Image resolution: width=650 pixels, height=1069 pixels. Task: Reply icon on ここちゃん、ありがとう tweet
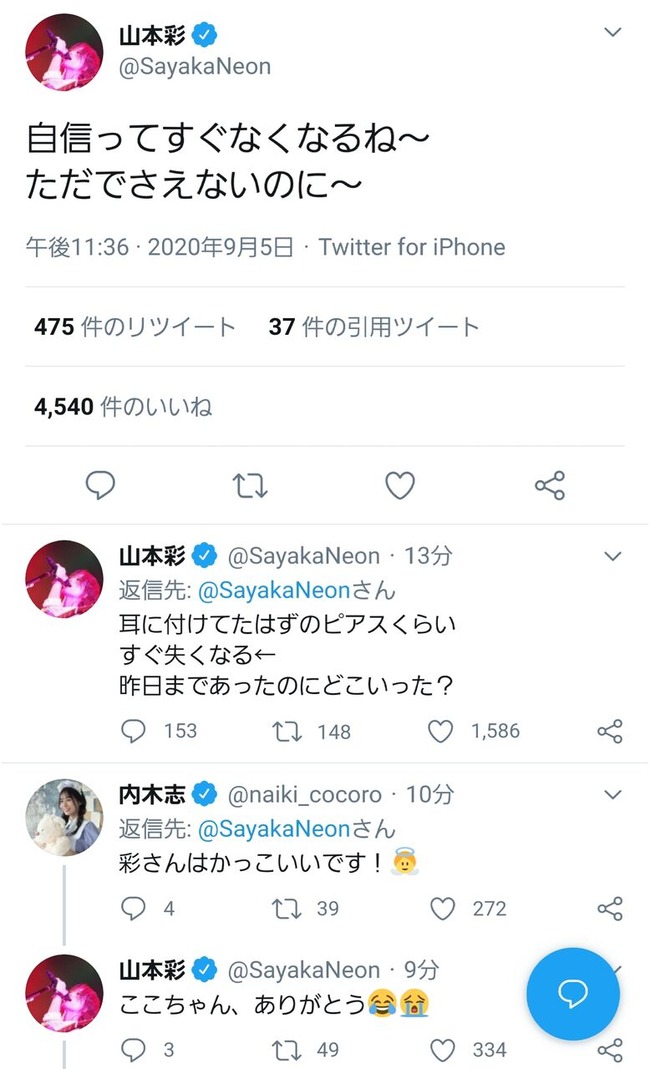point(133,1049)
